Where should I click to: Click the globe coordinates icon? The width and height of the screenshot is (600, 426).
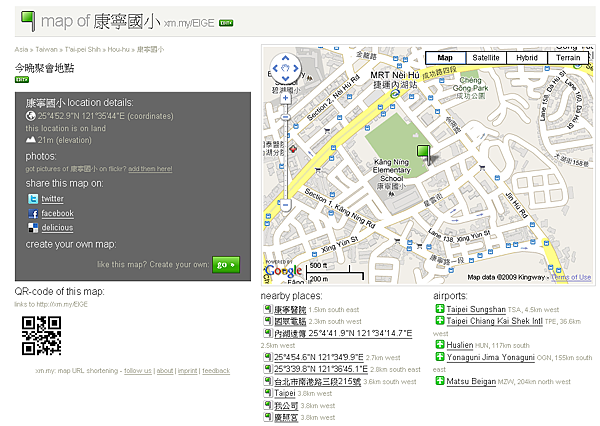coord(31,116)
